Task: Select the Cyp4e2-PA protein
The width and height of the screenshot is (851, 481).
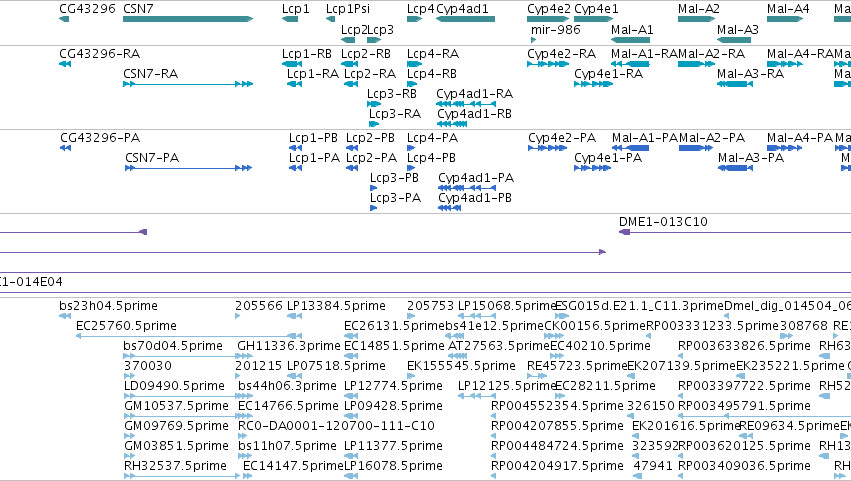Action: pyautogui.click(x=548, y=148)
